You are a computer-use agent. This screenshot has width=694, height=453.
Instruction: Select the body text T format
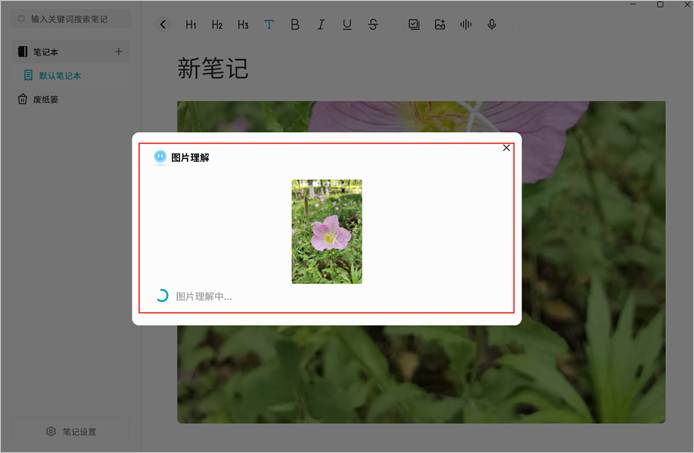(269, 25)
